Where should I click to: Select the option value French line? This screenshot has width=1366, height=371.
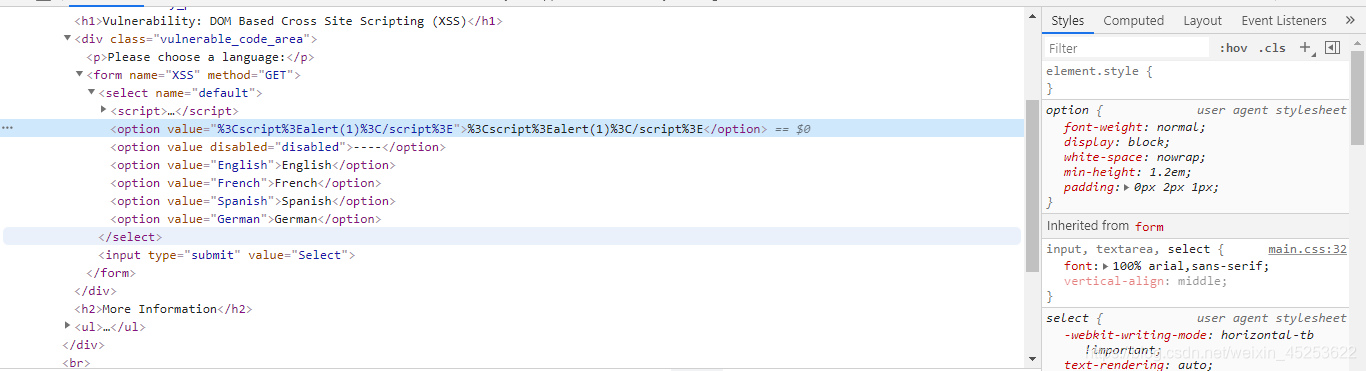point(246,183)
